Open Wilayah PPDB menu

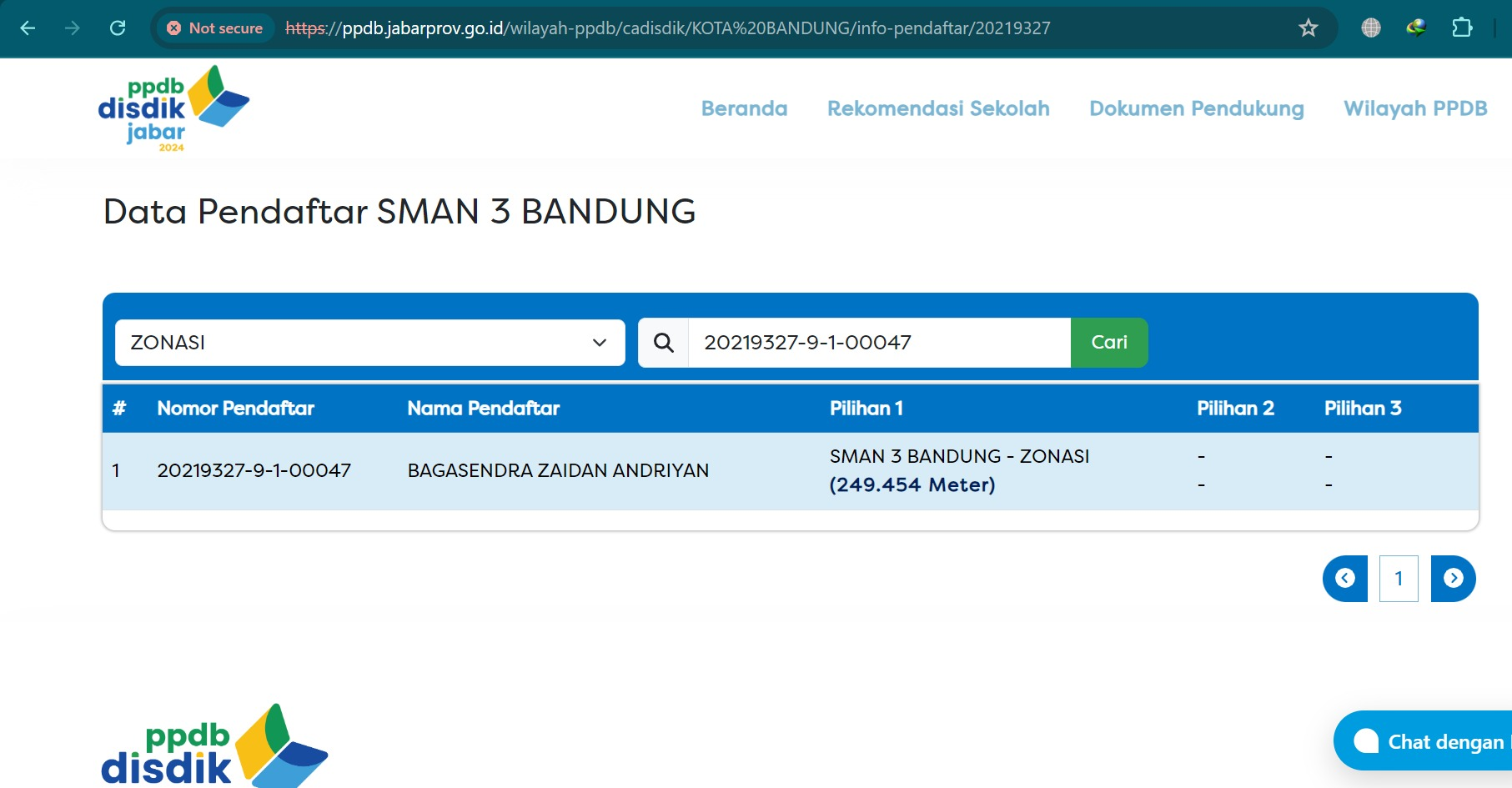[x=1415, y=108]
